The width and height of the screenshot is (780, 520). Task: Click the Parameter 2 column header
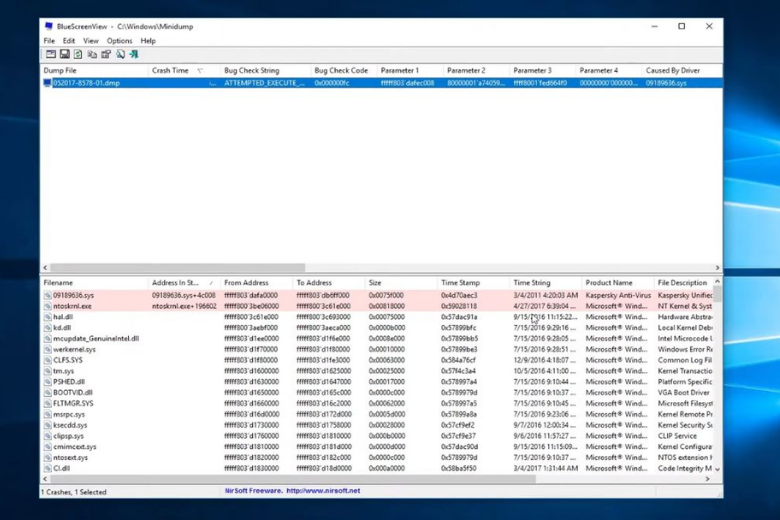tap(476, 71)
